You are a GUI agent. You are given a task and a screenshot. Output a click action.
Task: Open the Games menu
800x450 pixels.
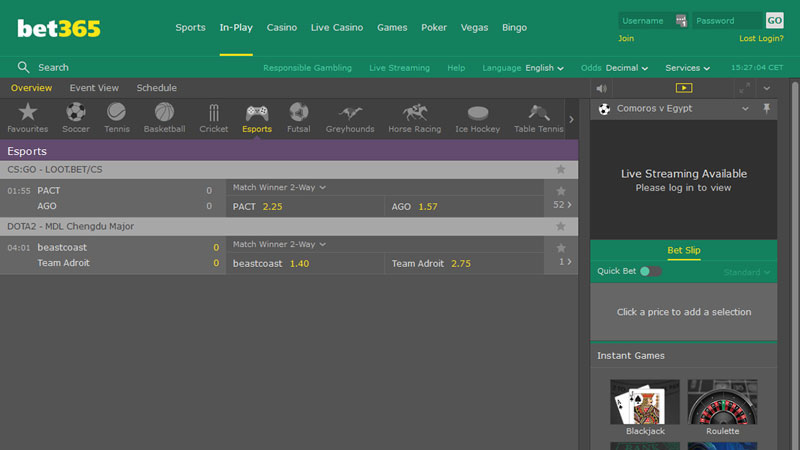(x=392, y=28)
